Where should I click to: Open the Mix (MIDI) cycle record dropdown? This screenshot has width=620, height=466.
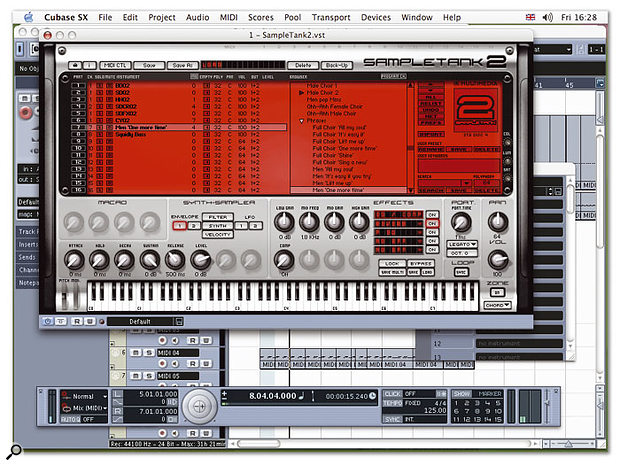(84, 408)
